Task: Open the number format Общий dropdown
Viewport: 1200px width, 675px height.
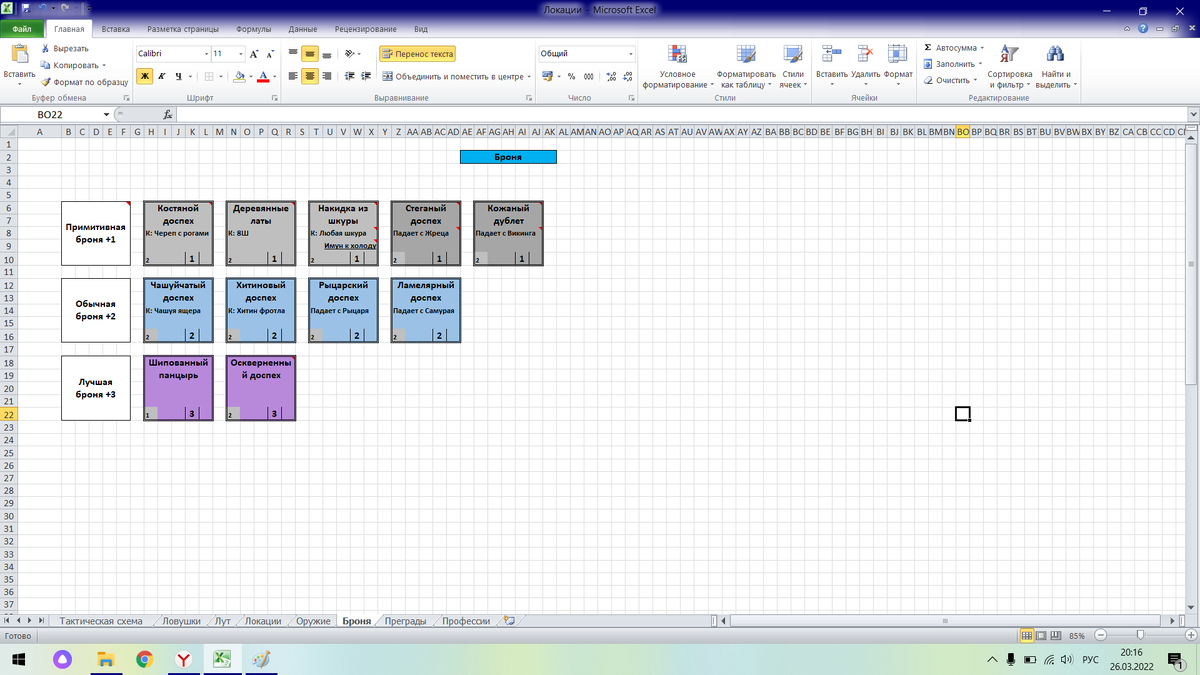Action: (x=632, y=53)
